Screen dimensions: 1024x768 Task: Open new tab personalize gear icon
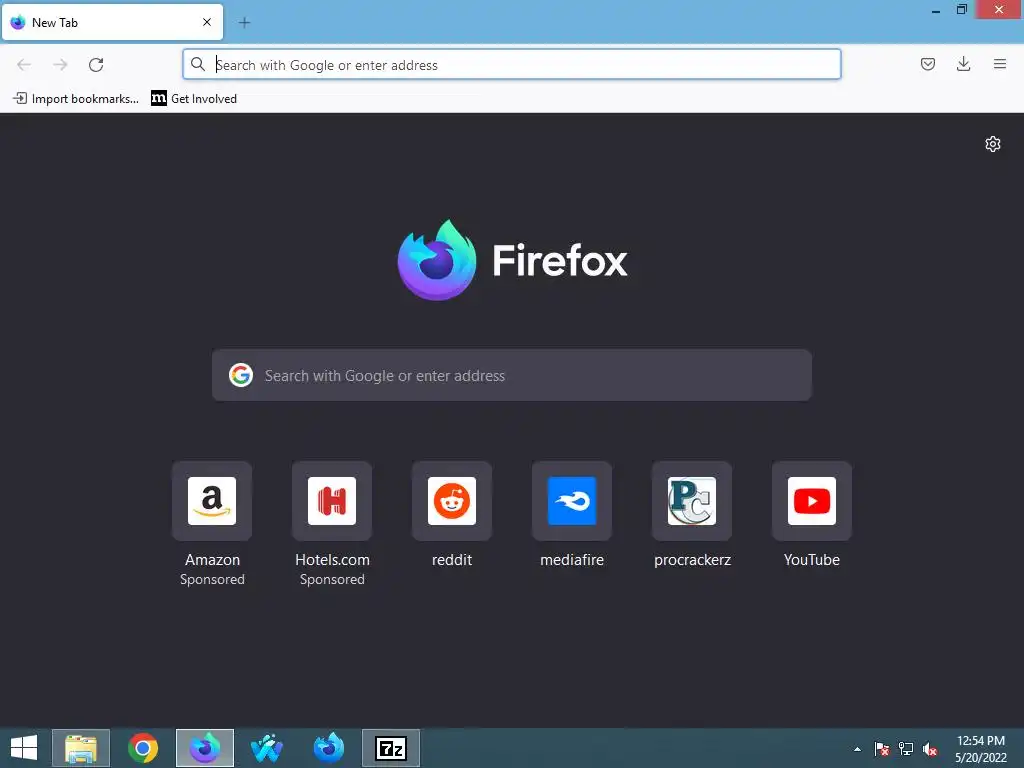(993, 144)
